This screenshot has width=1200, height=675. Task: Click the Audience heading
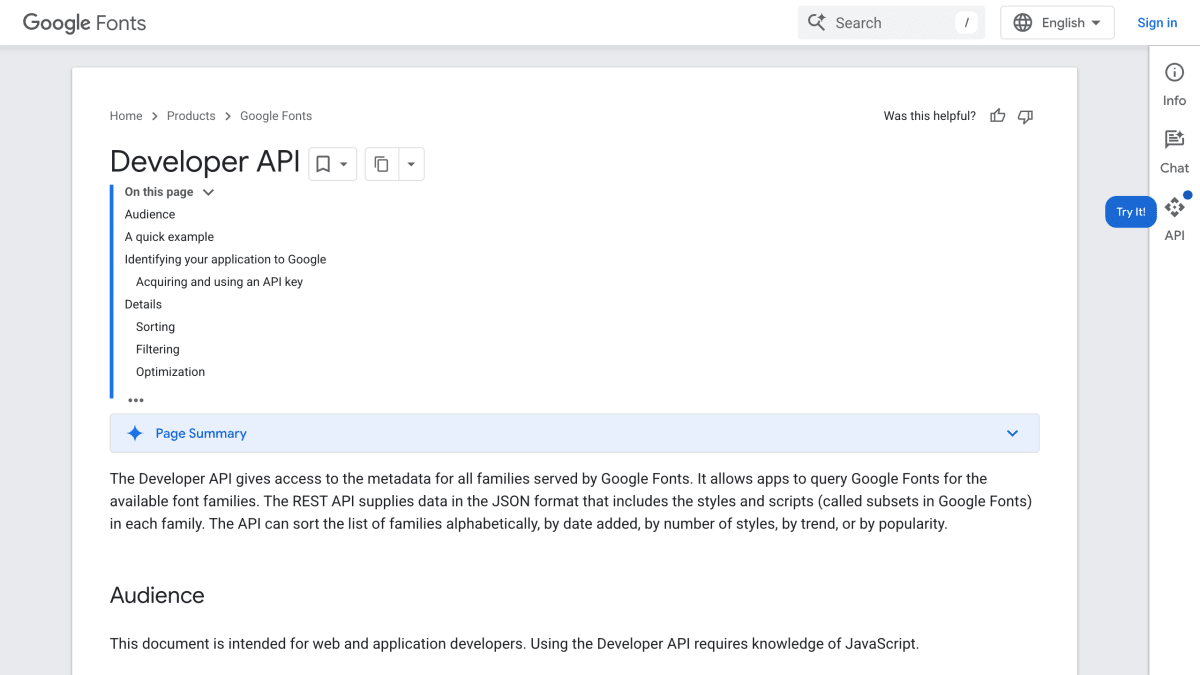pyautogui.click(x=157, y=595)
